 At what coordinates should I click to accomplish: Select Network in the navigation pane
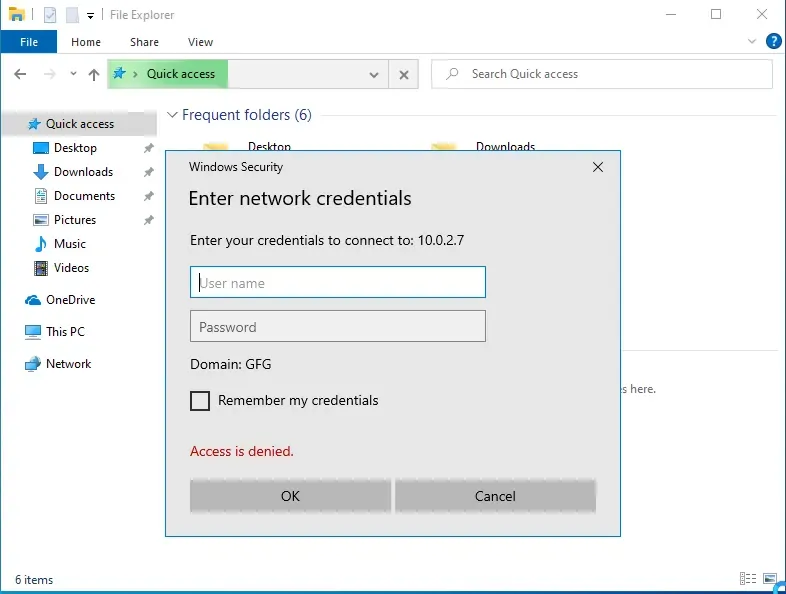(68, 364)
